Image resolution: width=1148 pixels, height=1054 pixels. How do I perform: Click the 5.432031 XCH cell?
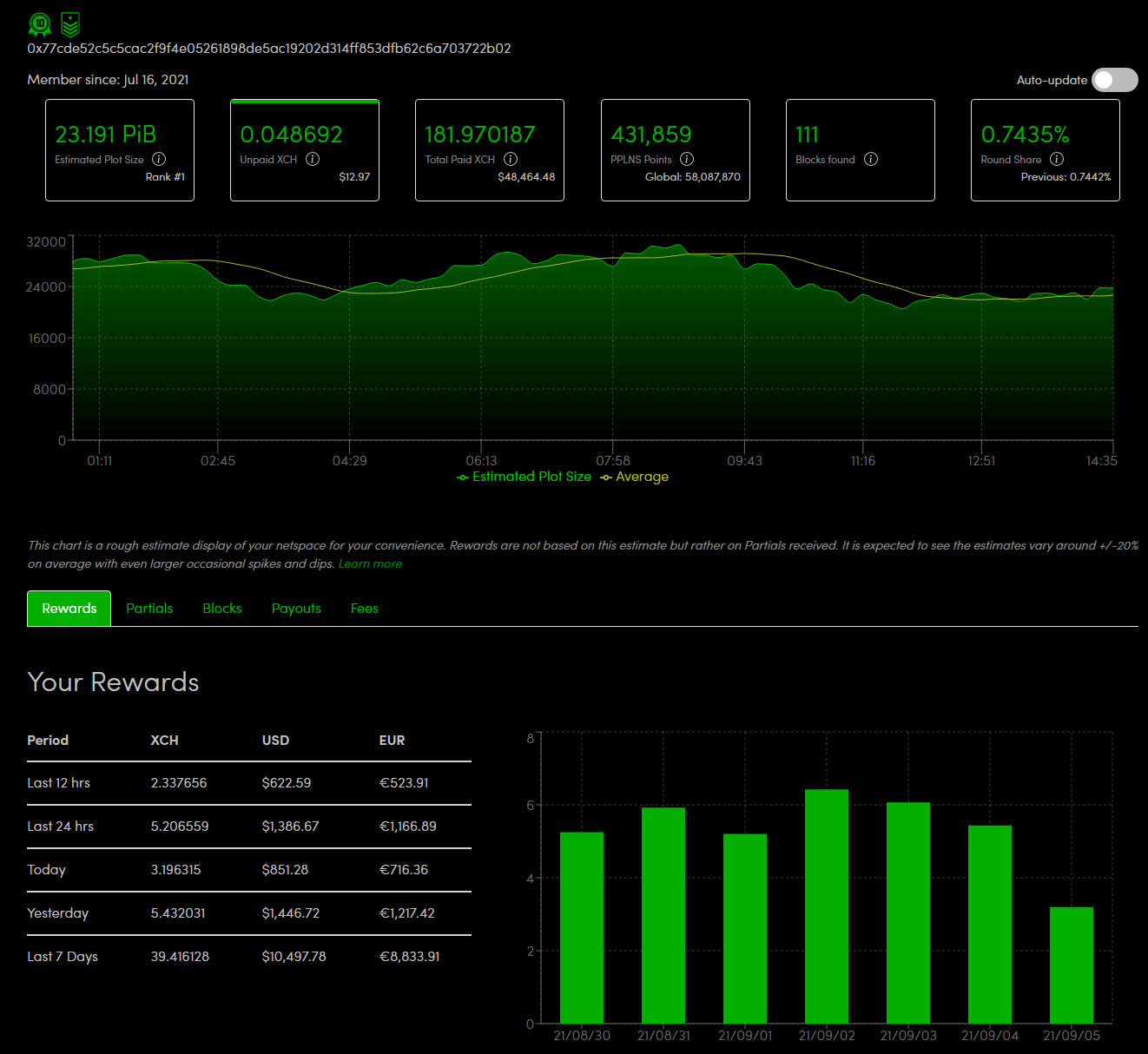click(178, 913)
